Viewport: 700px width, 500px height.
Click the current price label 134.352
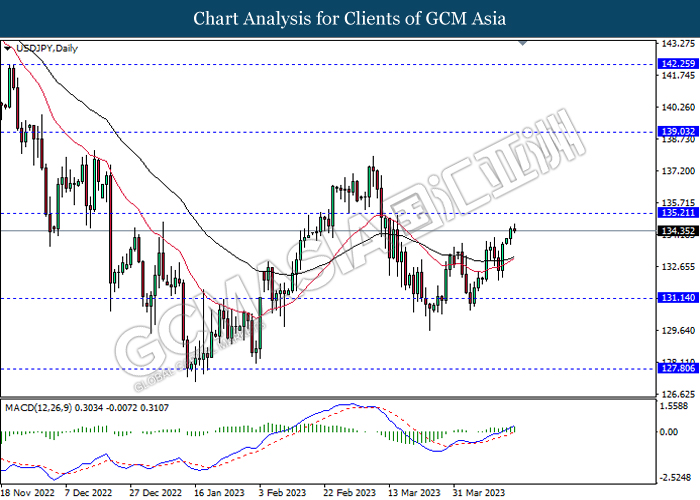(x=678, y=231)
